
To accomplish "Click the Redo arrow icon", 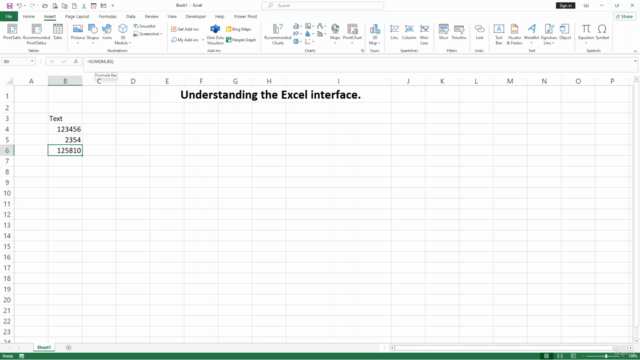I will point(32,6).
